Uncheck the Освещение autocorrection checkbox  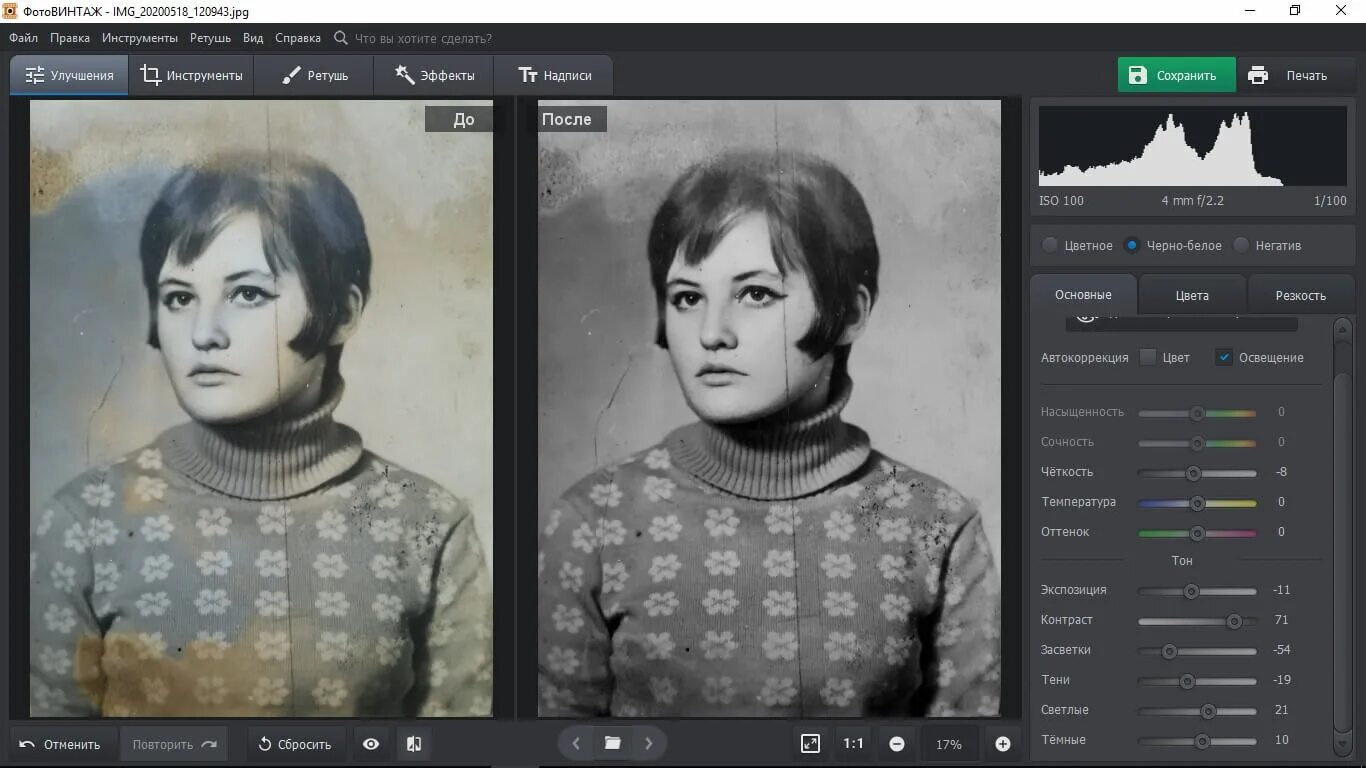[x=1224, y=357]
